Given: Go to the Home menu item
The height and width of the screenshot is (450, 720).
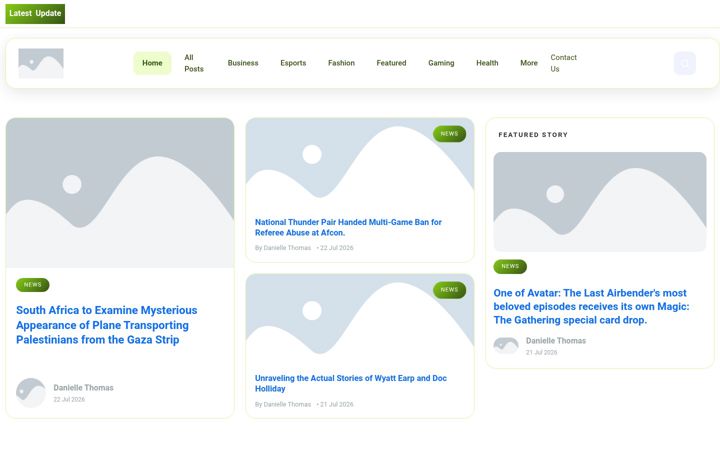Looking at the screenshot, I should tap(152, 63).
